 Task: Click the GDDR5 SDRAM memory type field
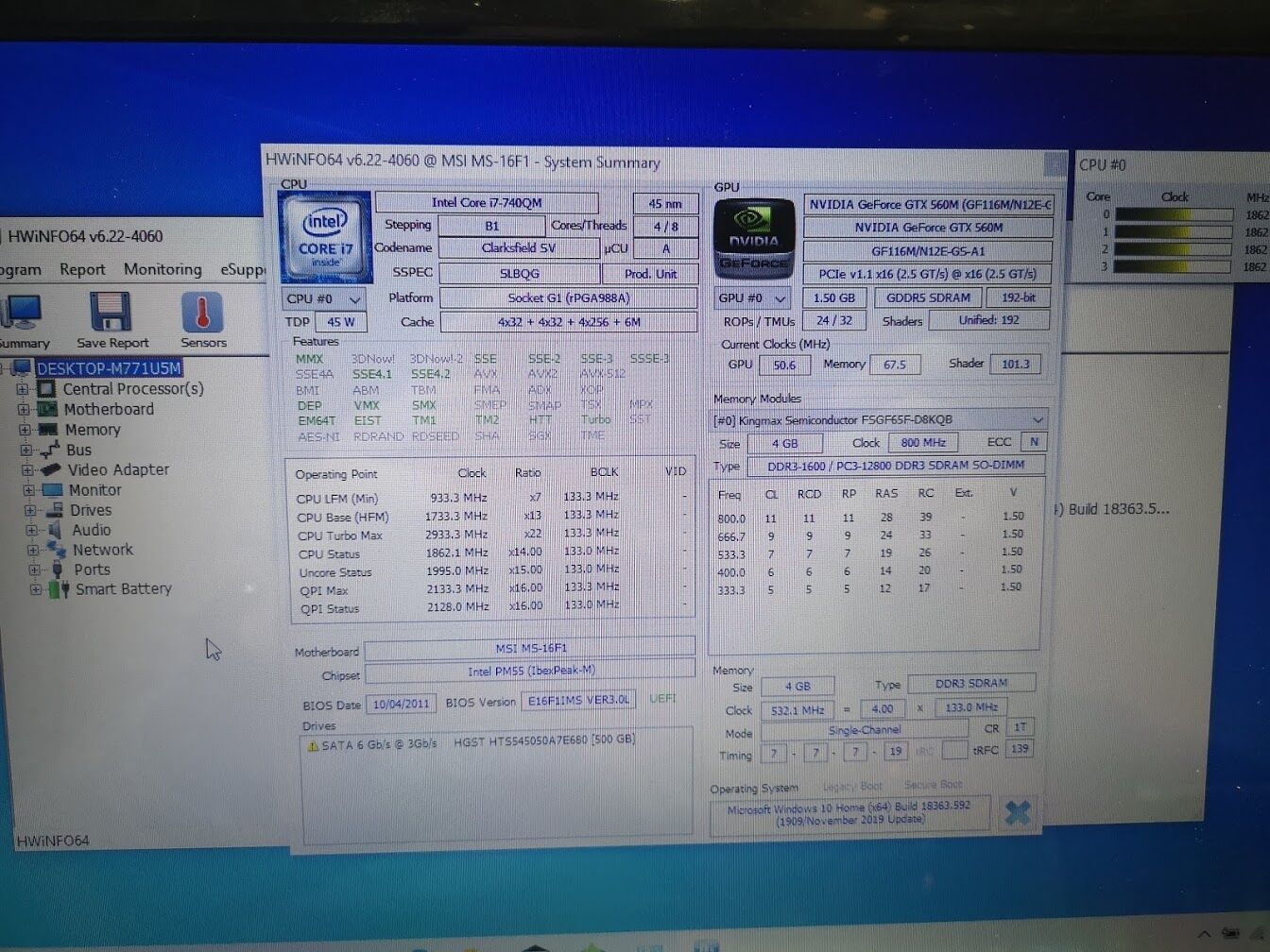[928, 297]
